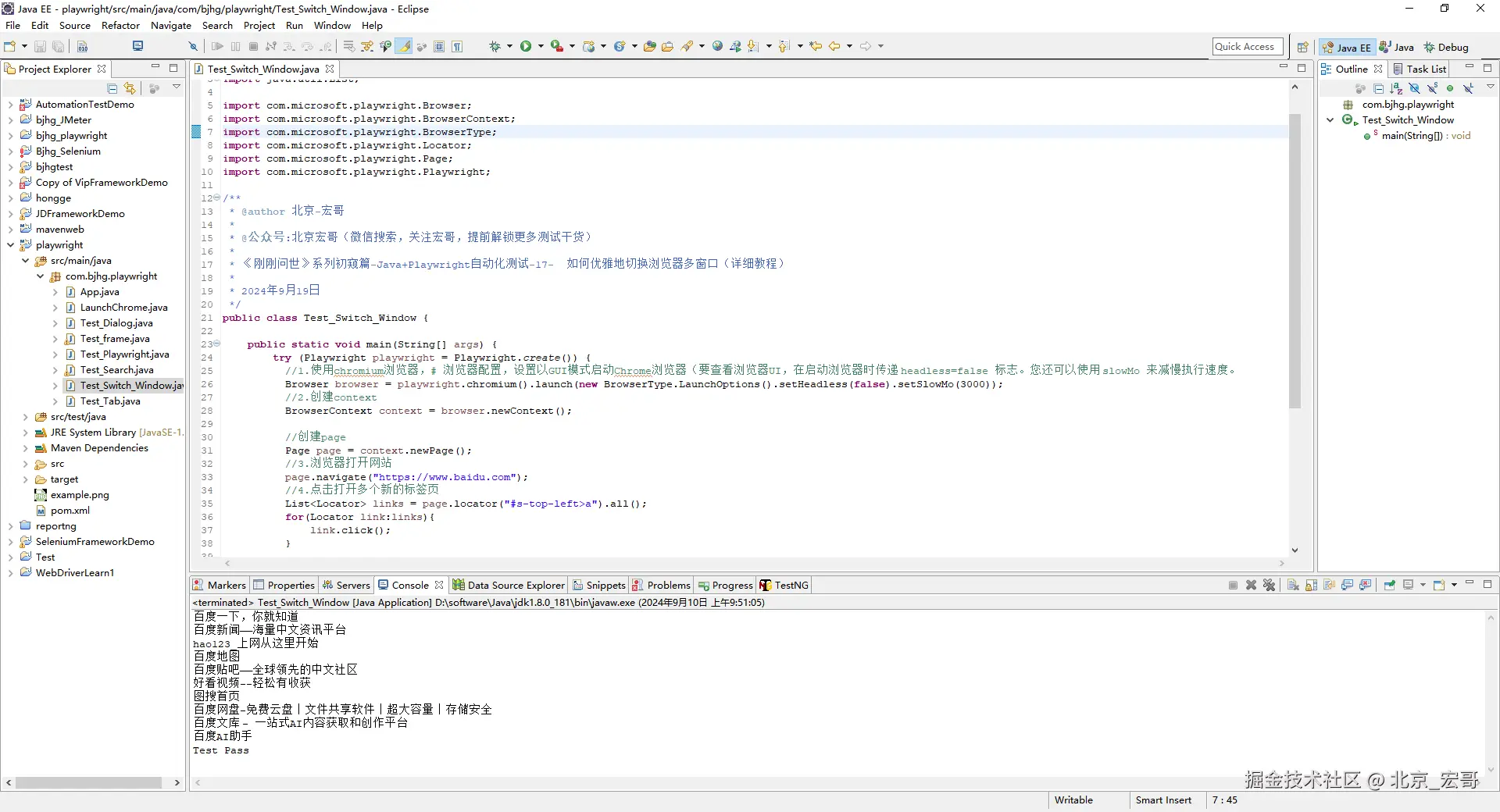Expand the AutomationTestDemo project
This screenshot has width=1500, height=812.
coord(10,105)
